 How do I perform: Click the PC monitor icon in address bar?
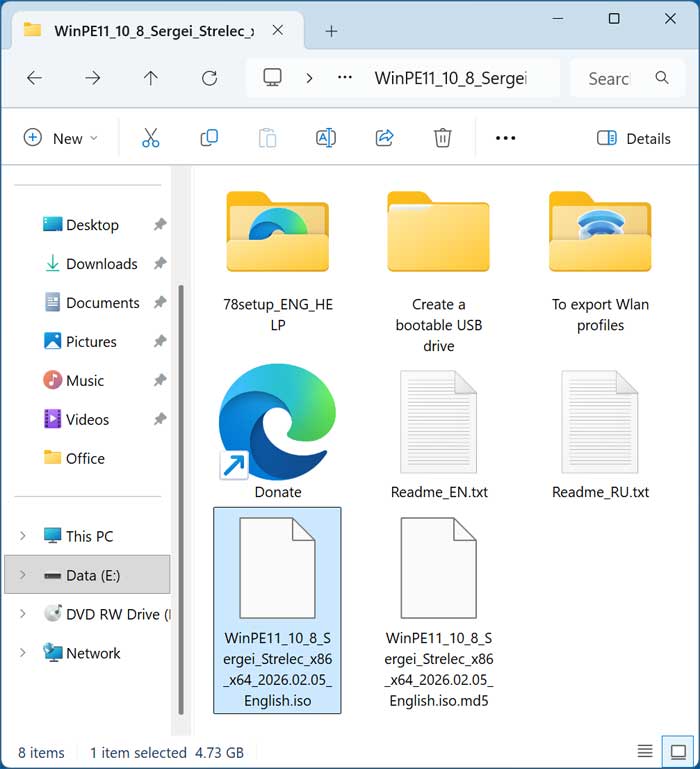(272, 77)
